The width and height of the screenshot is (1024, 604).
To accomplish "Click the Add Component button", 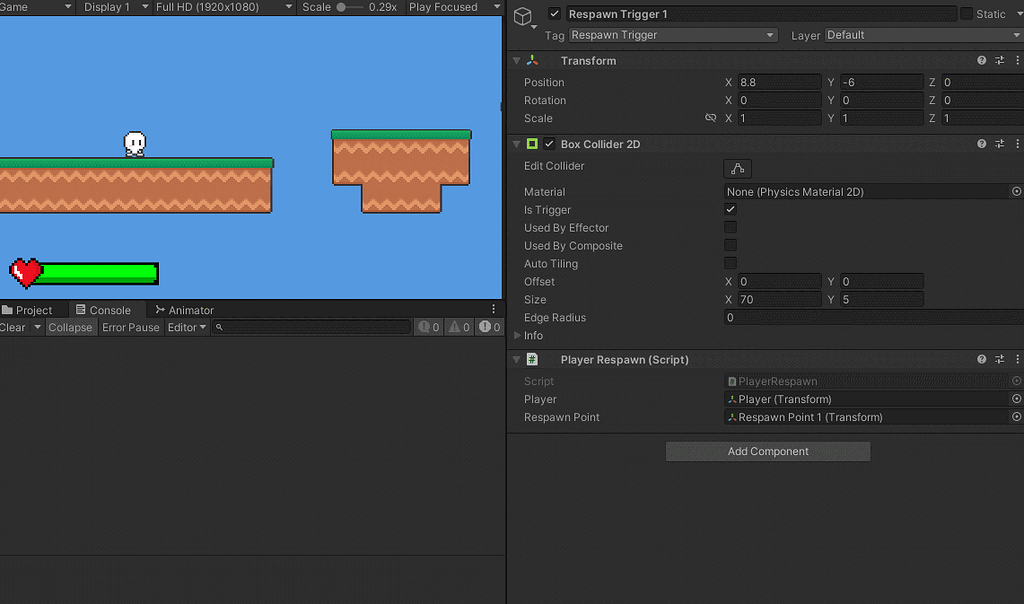I will pyautogui.click(x=767, y=451).
